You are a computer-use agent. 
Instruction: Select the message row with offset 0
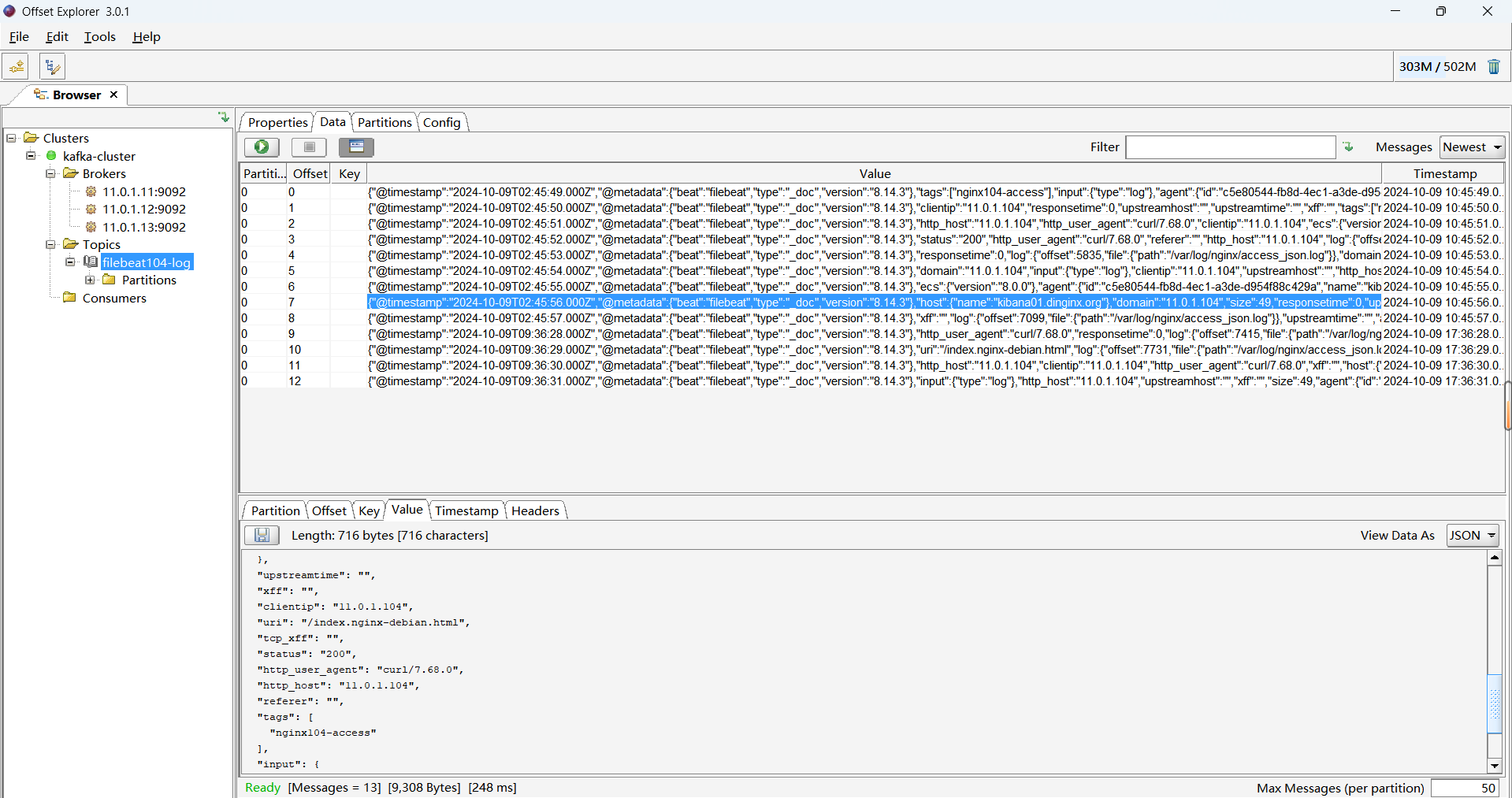click(x=872, y=192)
